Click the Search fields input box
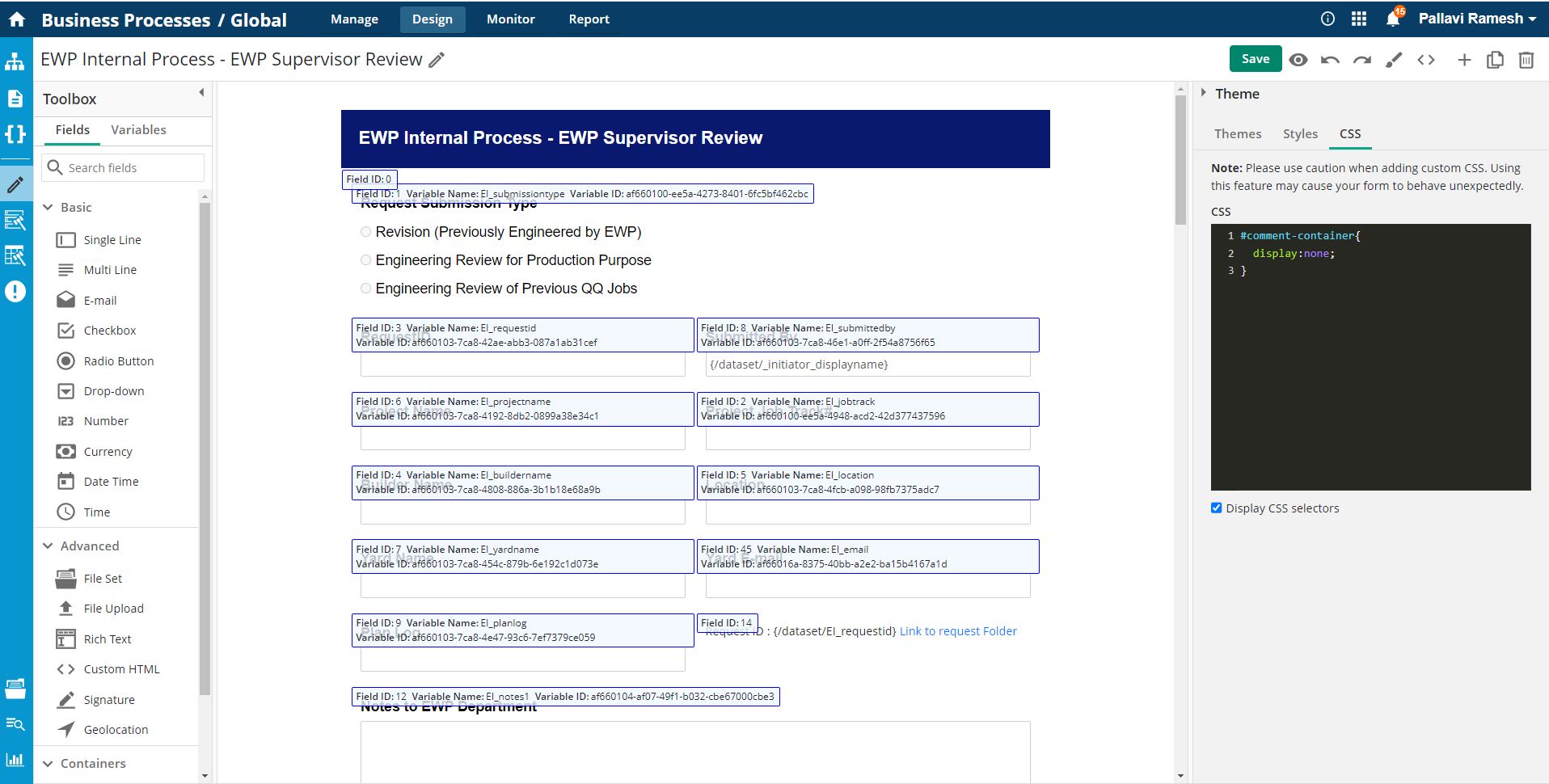The image size is (1549, 784). click(129, 168)
